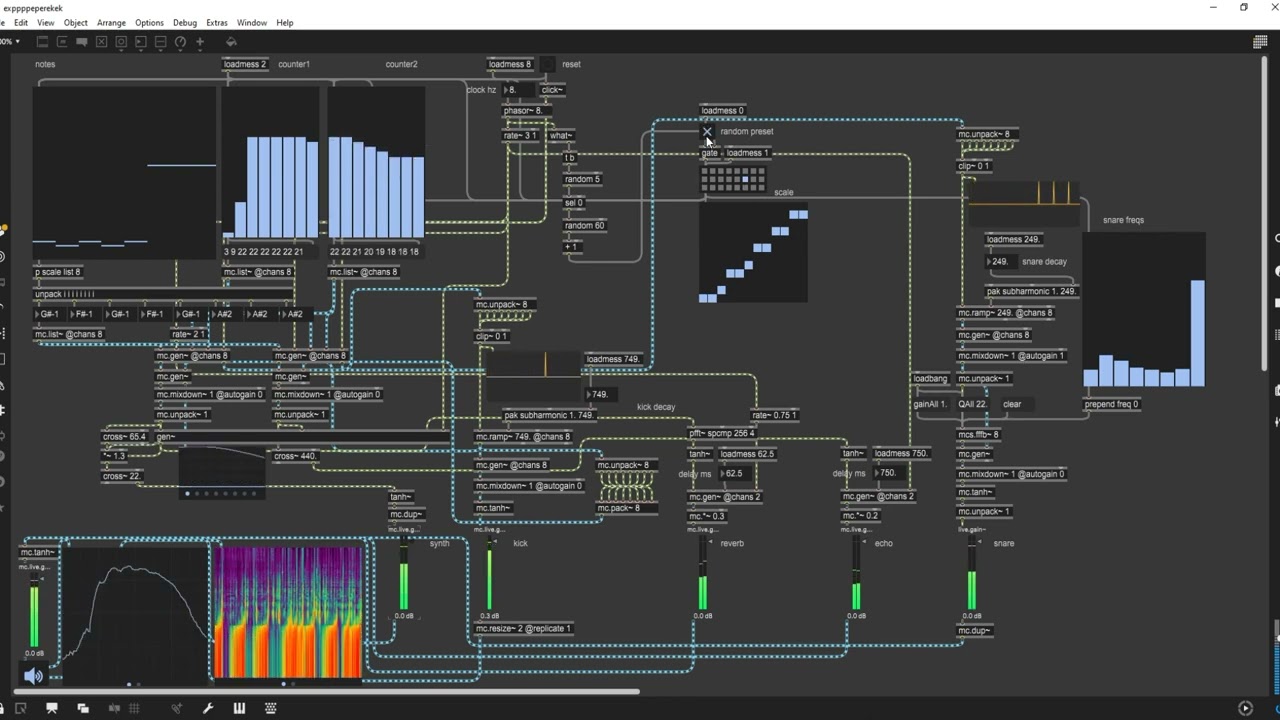This screenshot has height=720, width=1280.
Task: Click the new view icon in bottom toolbar
Action: pos(20,708)
